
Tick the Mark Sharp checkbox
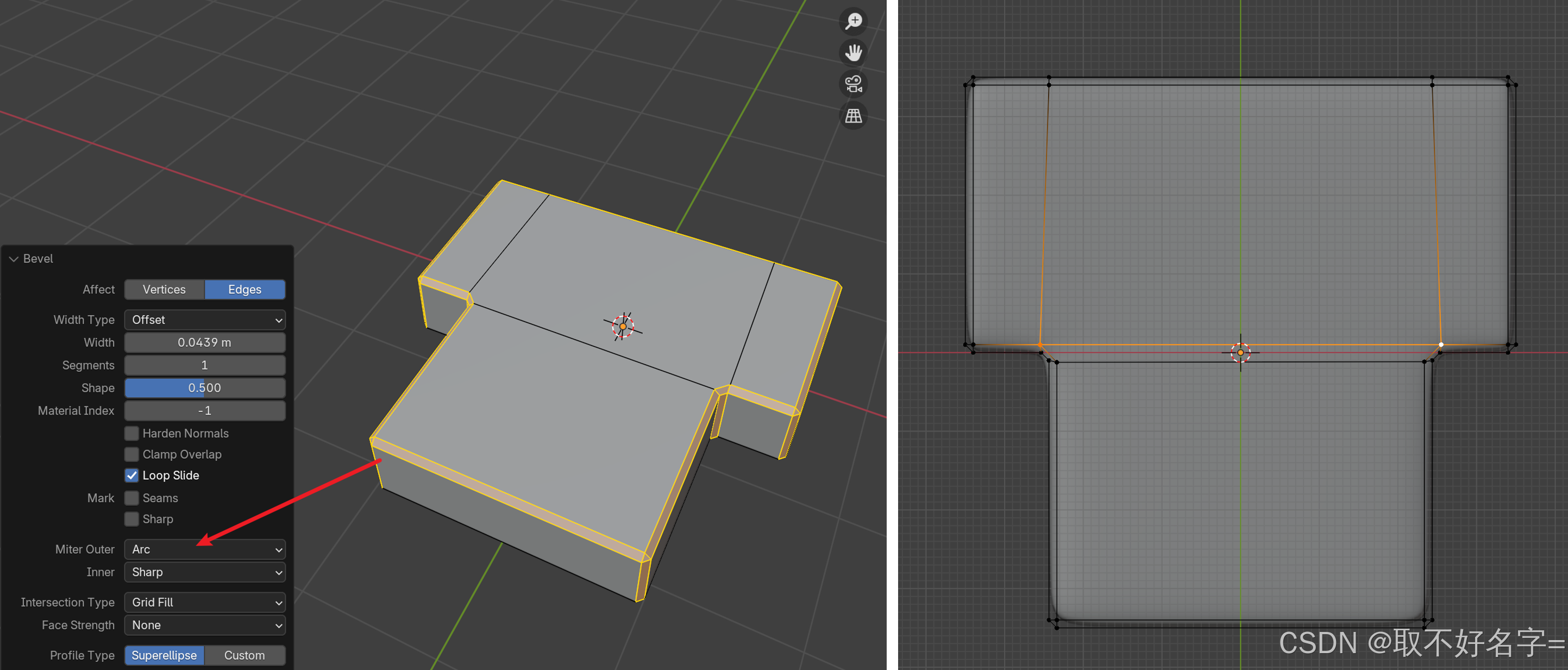point(131,519)
